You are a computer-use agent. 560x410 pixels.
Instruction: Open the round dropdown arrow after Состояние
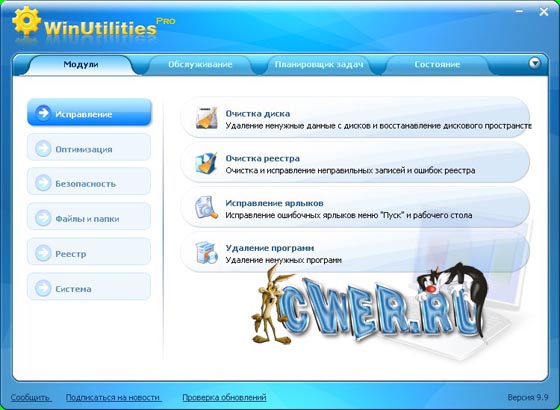[534, 63]
